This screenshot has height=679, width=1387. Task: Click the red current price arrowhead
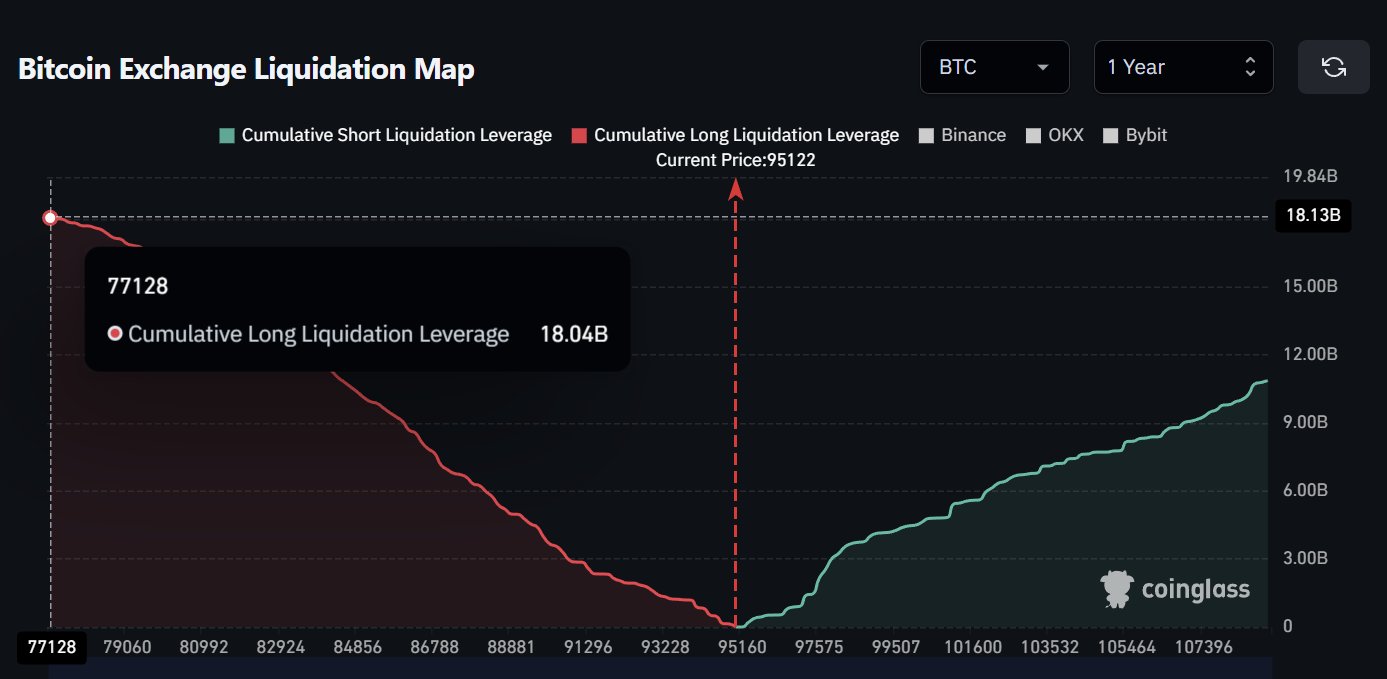736,188
